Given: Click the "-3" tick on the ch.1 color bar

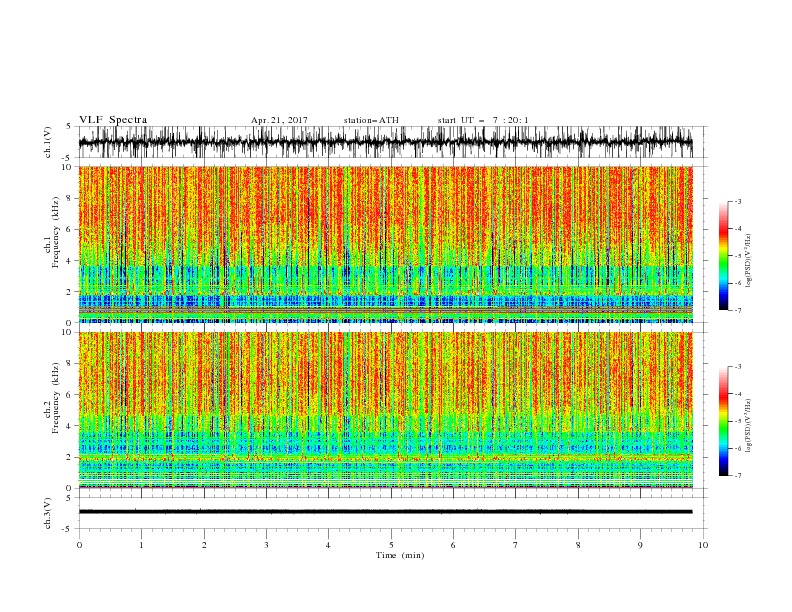Looking at the screenshot, I should (x=737, y=201).
